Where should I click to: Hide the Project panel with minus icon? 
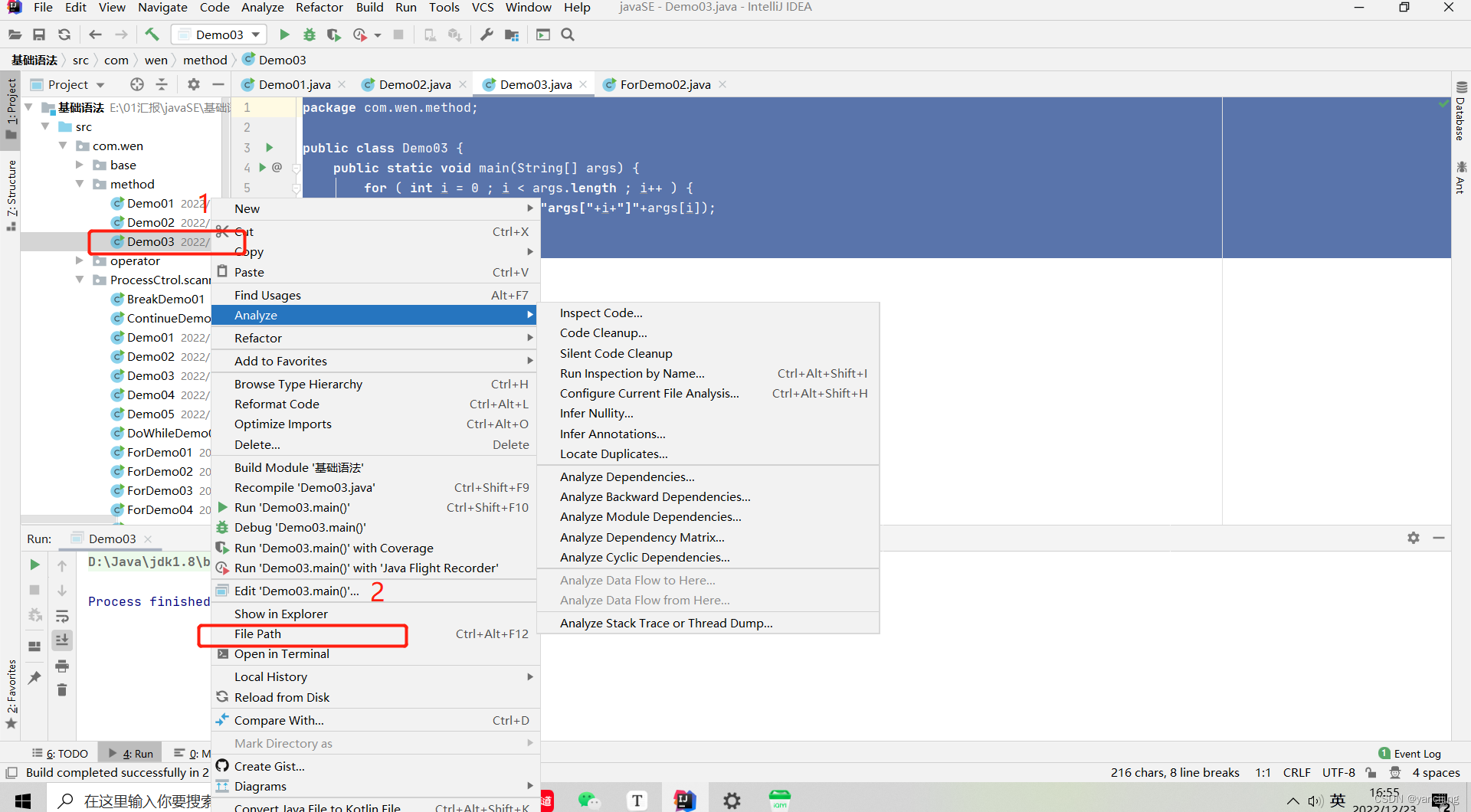(x=218, y=84)
